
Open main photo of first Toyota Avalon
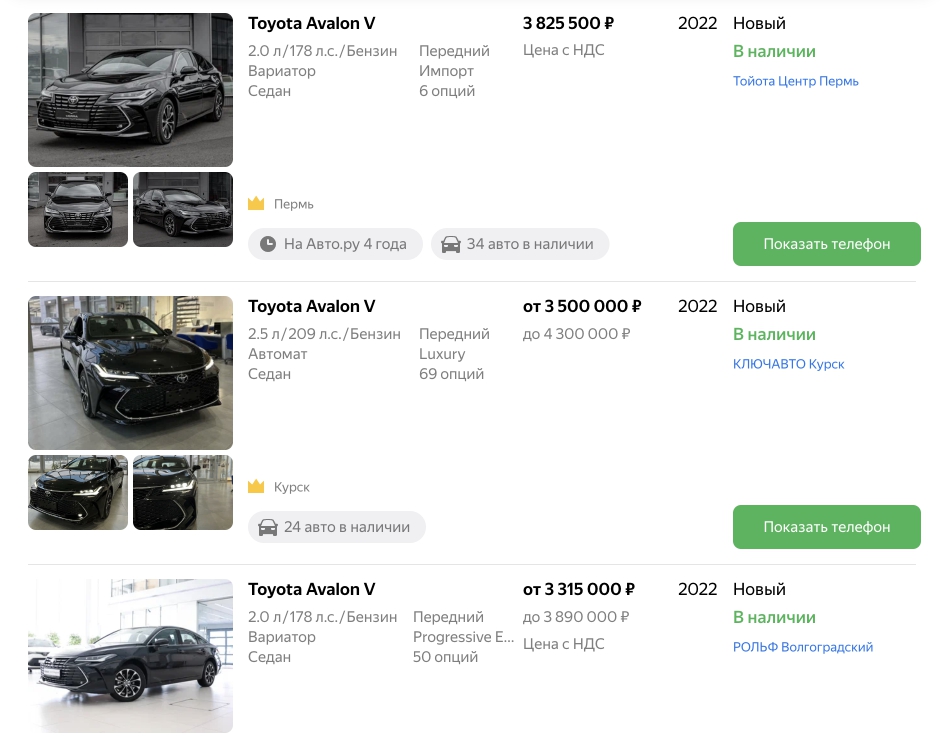pos(130,90)
